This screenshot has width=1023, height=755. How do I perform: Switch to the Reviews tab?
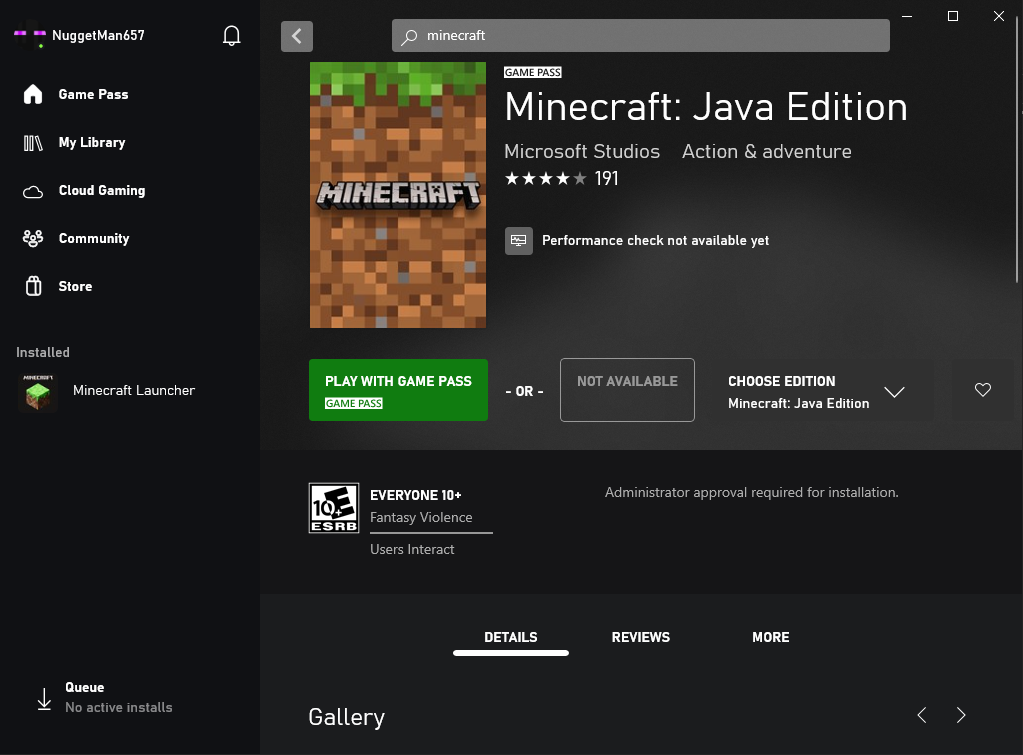point(640,637)
